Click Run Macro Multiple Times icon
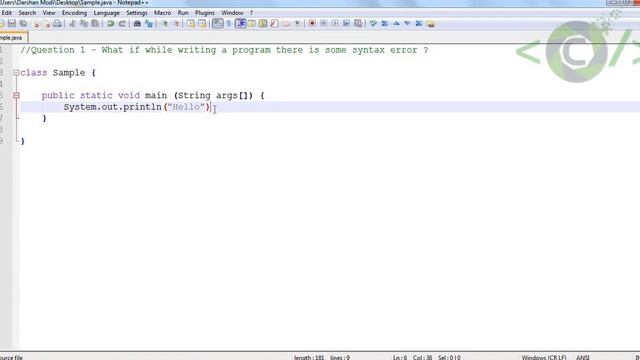Viewport: 640px width, 360px height. 347,24
